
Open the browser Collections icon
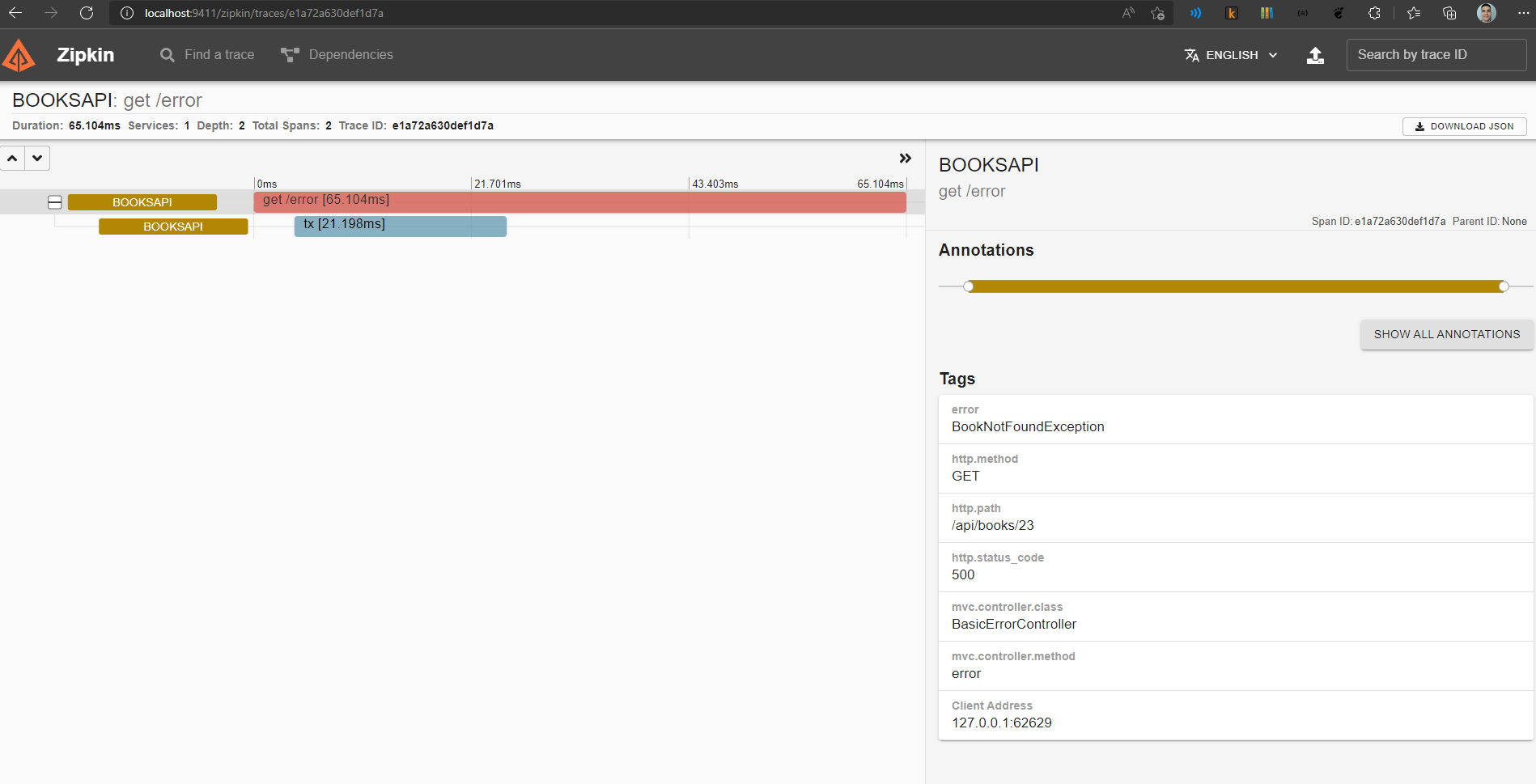point(1449,13)
